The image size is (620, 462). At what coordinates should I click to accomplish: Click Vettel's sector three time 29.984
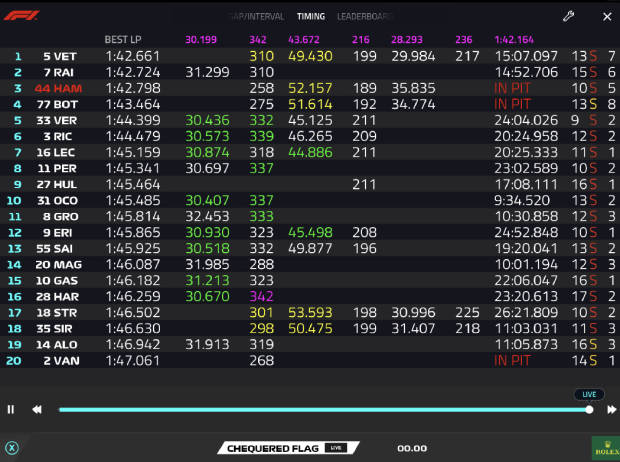(x=413, y=56)
